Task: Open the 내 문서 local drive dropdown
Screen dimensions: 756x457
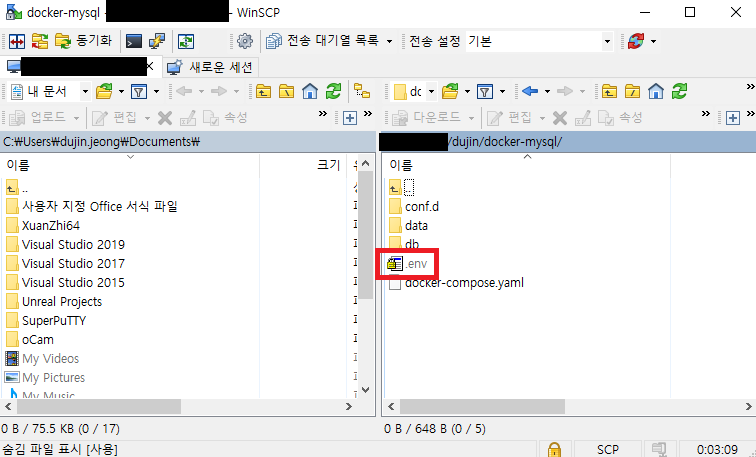Action: tap(50, 91)
